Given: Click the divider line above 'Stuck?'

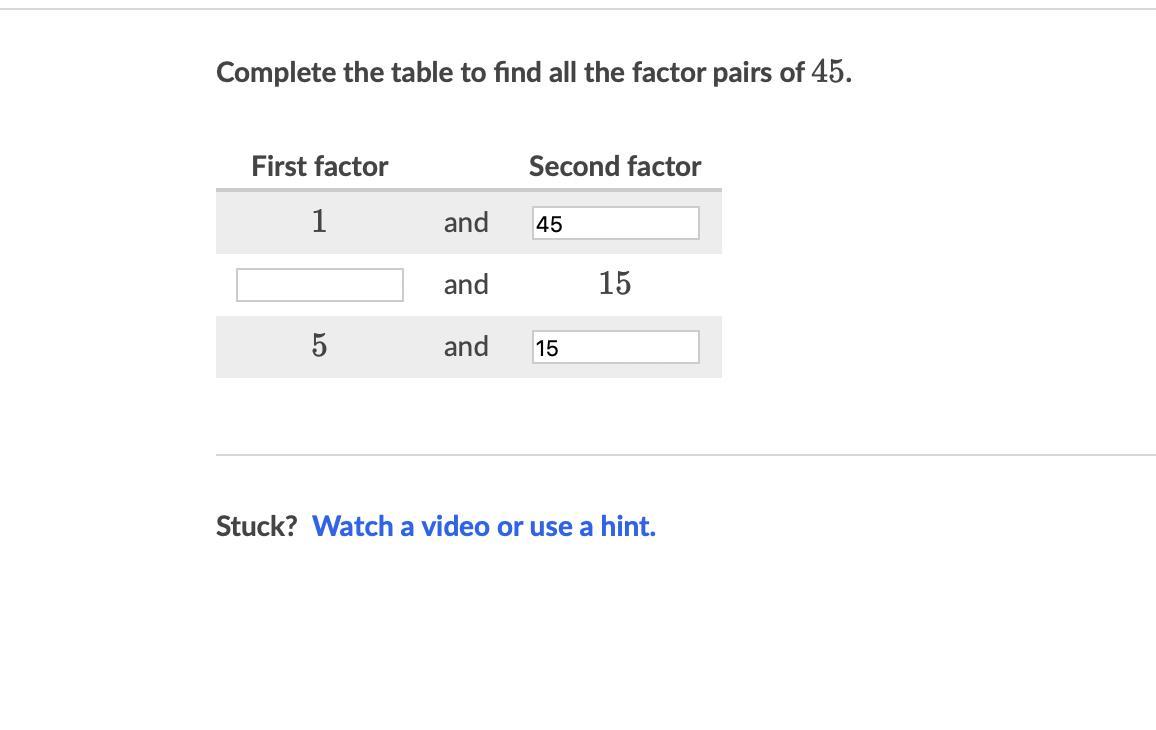Looking at the screenshot, I should point(686,455).
